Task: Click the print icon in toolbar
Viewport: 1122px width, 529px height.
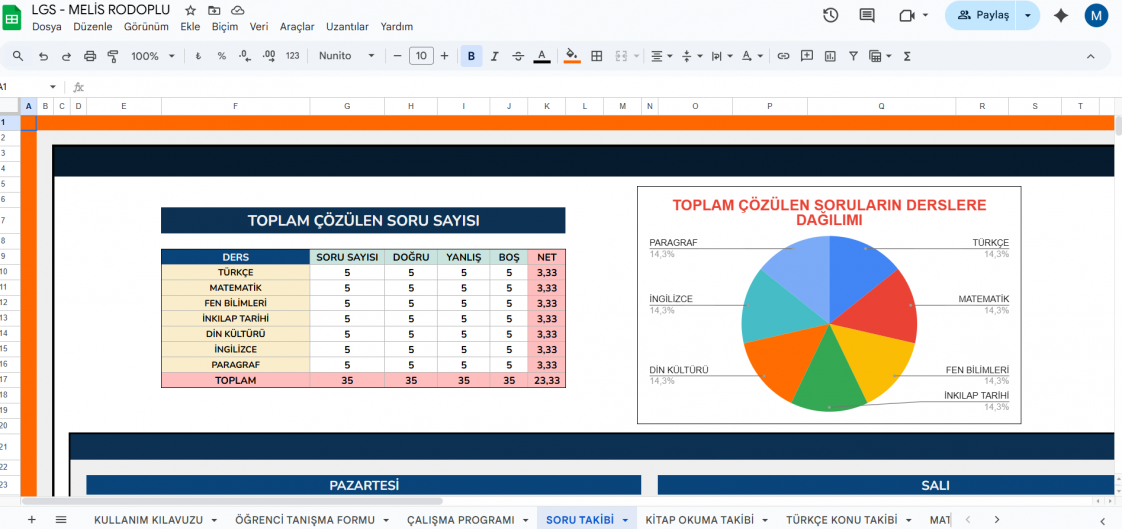Action: 90,56
